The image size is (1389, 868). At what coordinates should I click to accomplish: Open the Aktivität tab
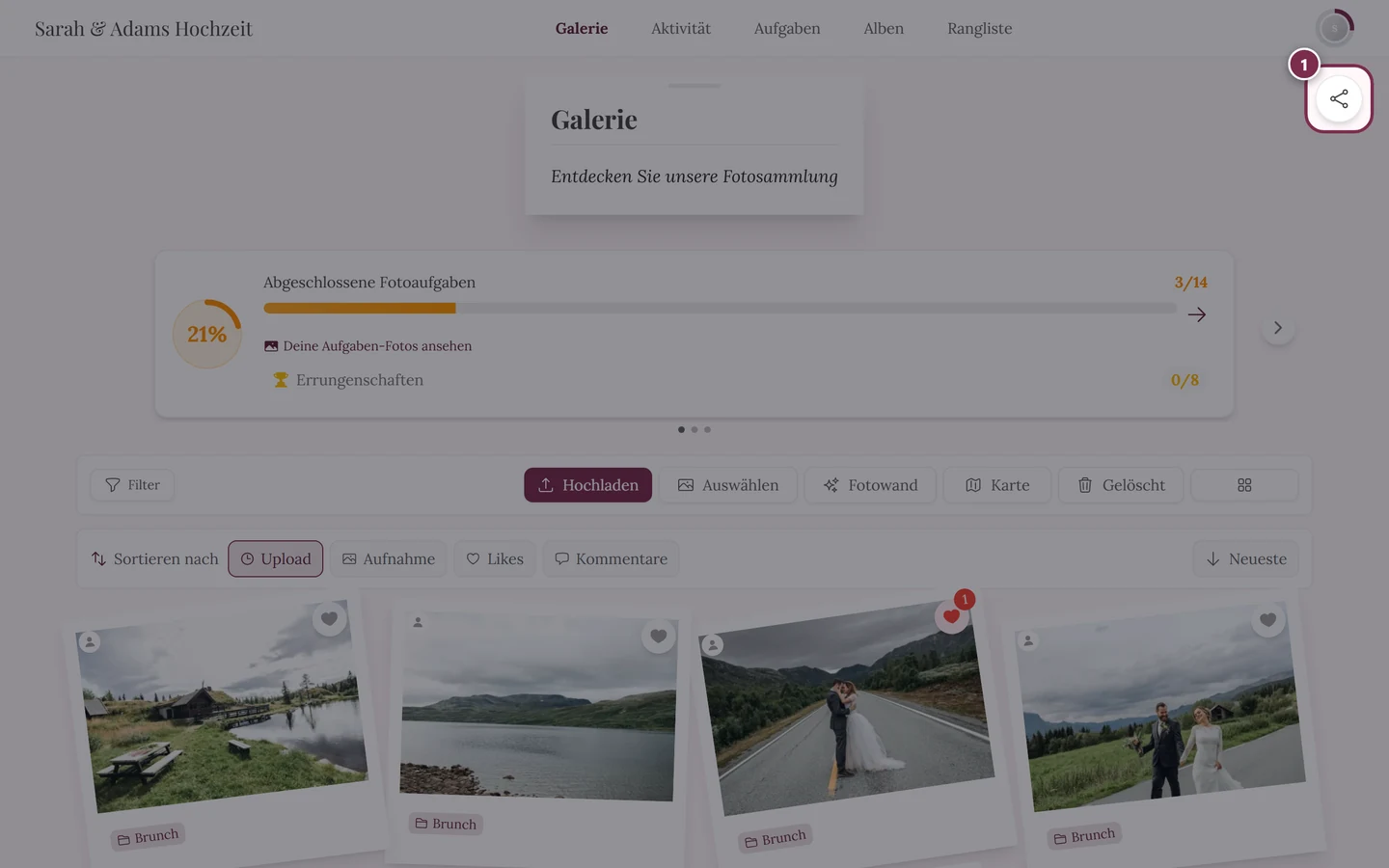point(681,29)
